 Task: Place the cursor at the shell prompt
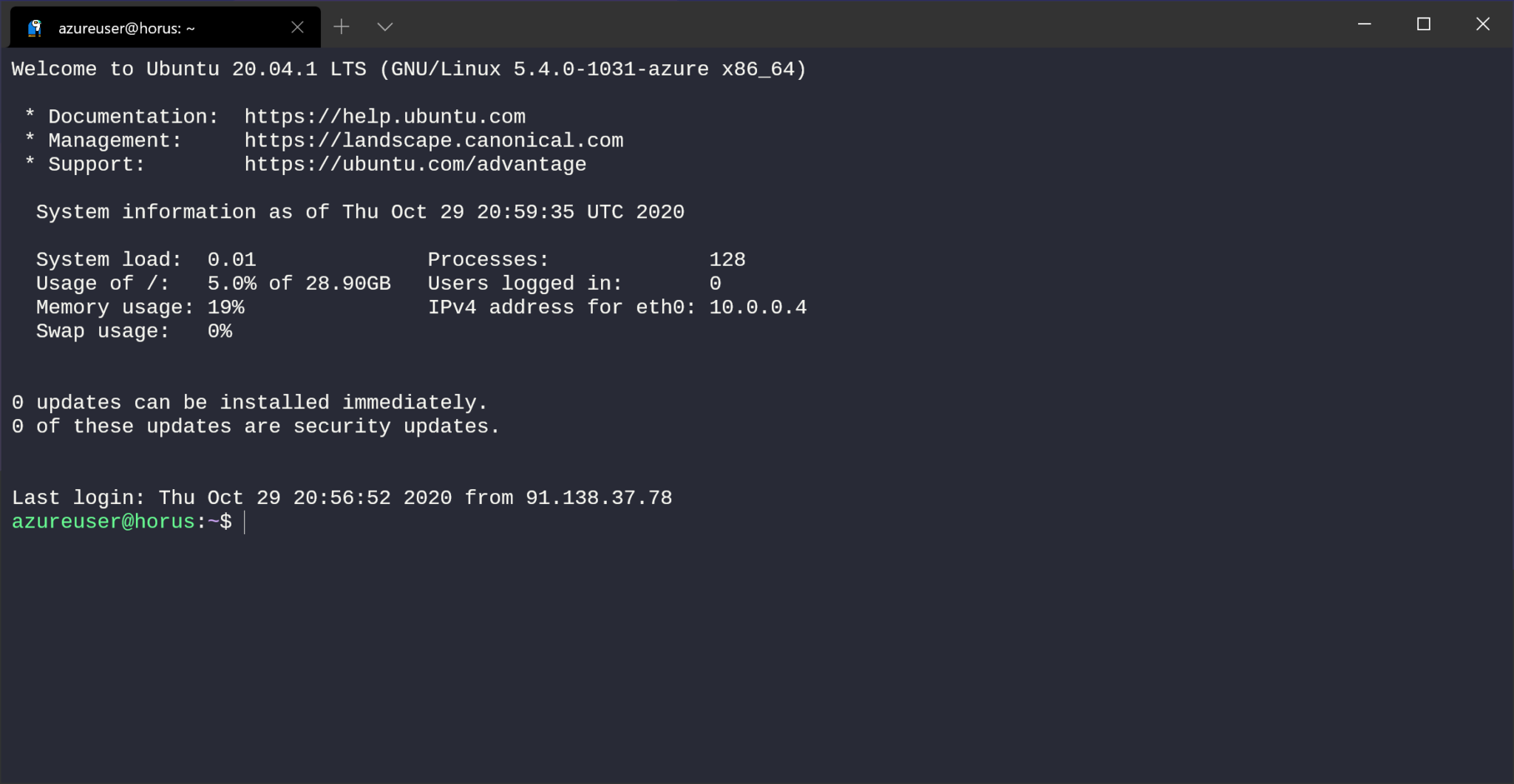(244, 522)
